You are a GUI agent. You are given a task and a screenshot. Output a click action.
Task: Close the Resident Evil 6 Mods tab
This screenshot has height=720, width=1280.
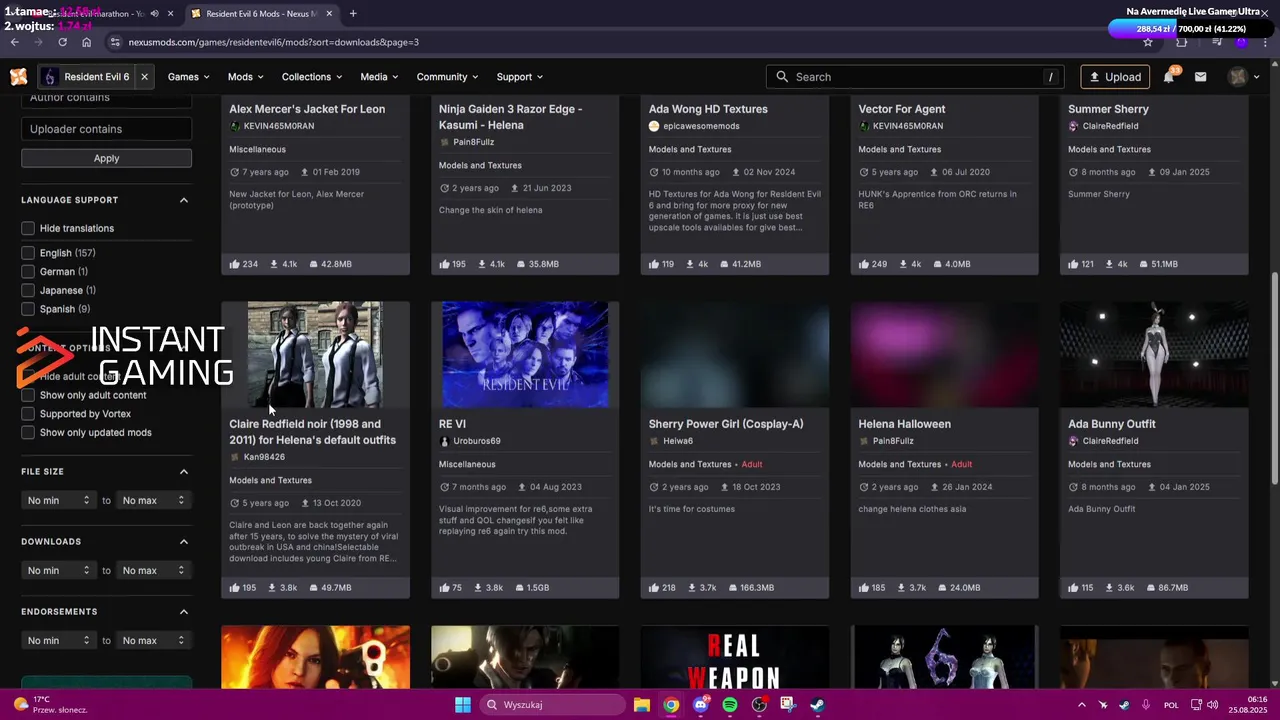coord(329,13)
